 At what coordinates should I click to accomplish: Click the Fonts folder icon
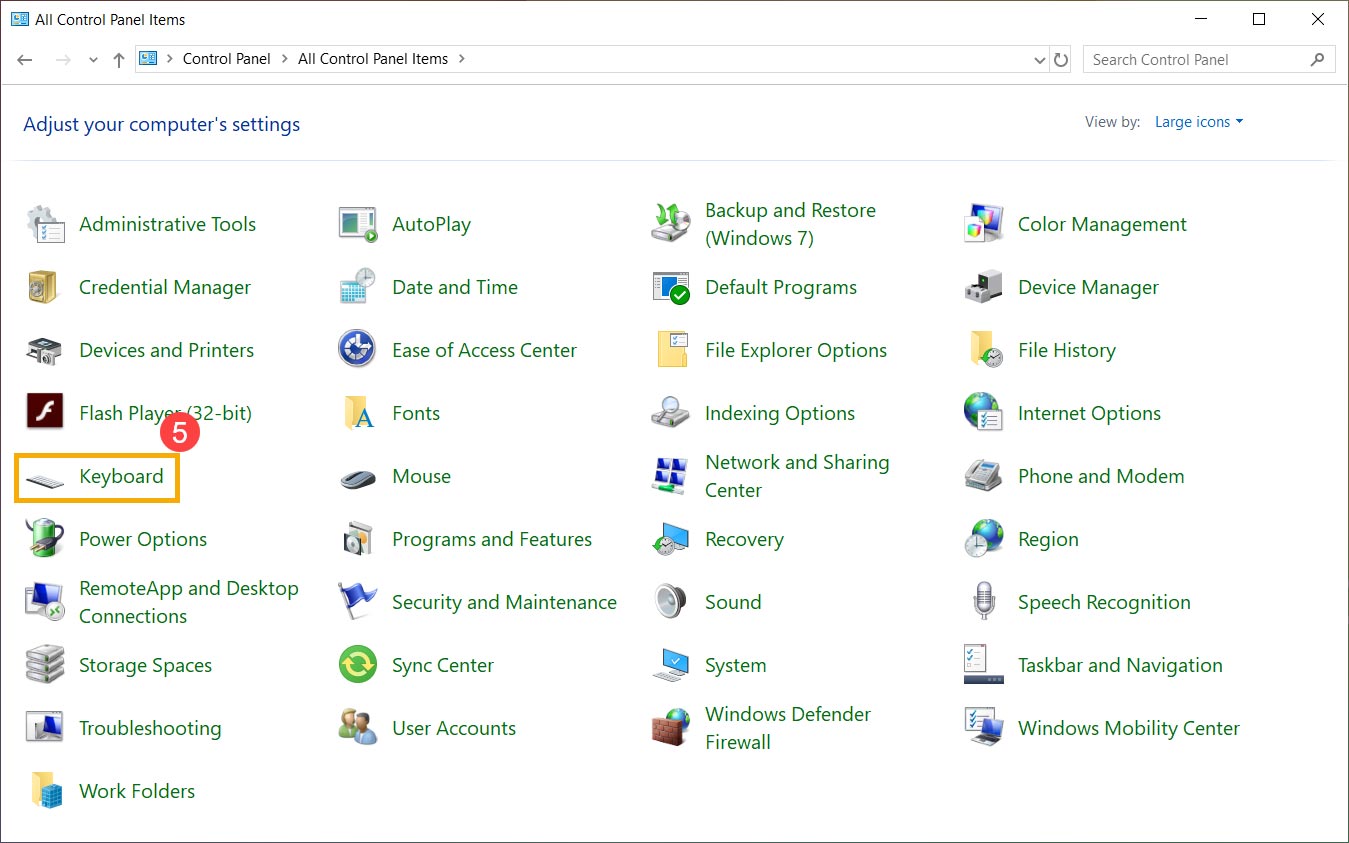358,413
